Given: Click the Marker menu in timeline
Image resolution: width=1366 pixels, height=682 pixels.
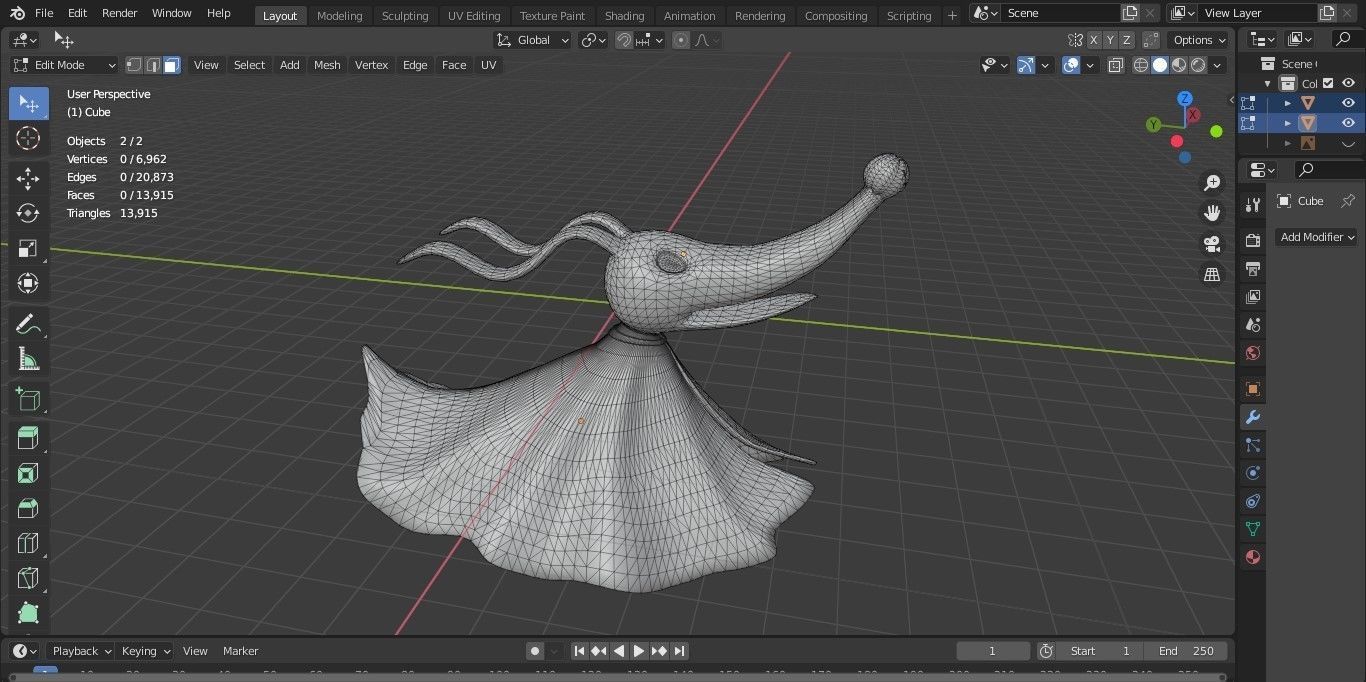Looking at the screenshot, I should click(240, 651).
